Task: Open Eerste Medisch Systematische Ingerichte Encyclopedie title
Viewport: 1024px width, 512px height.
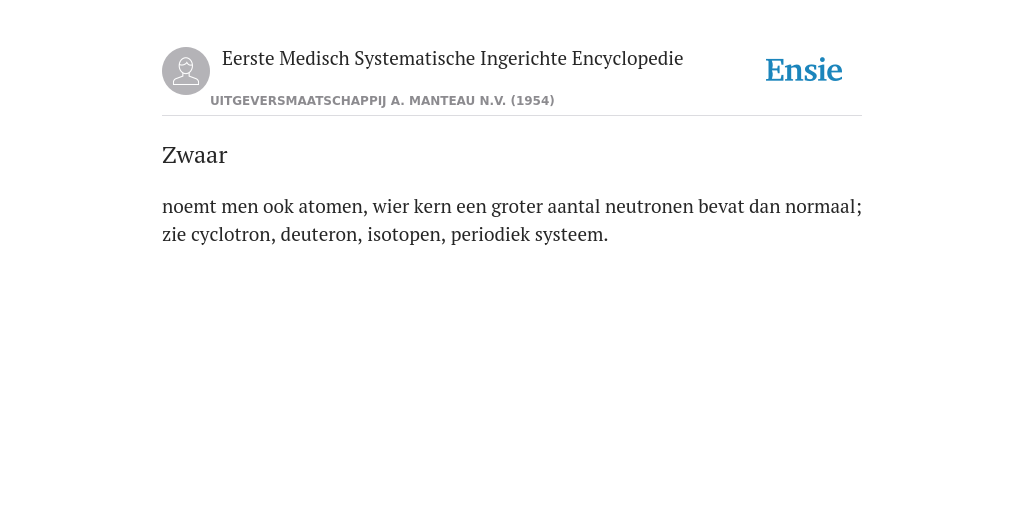Action: 453,59
